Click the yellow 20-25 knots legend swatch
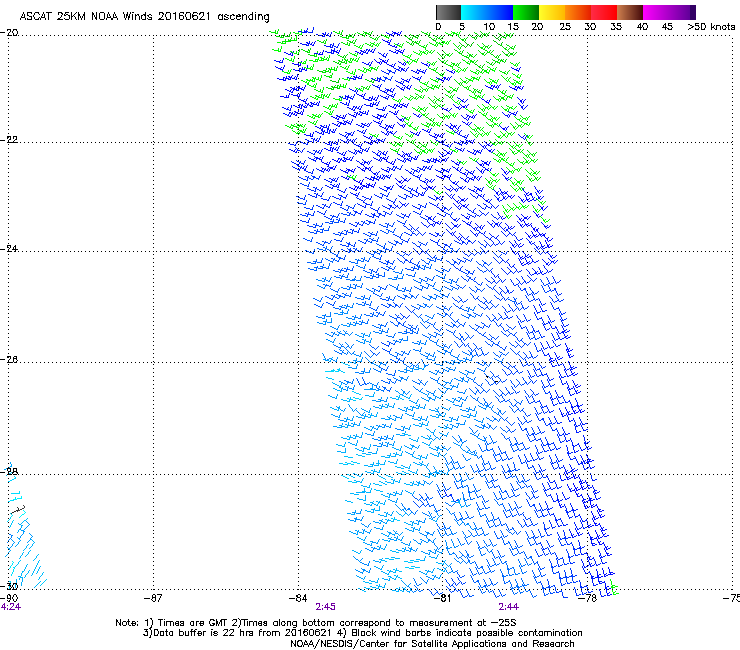Screen dimensions: 740x650 click(552, 12)
